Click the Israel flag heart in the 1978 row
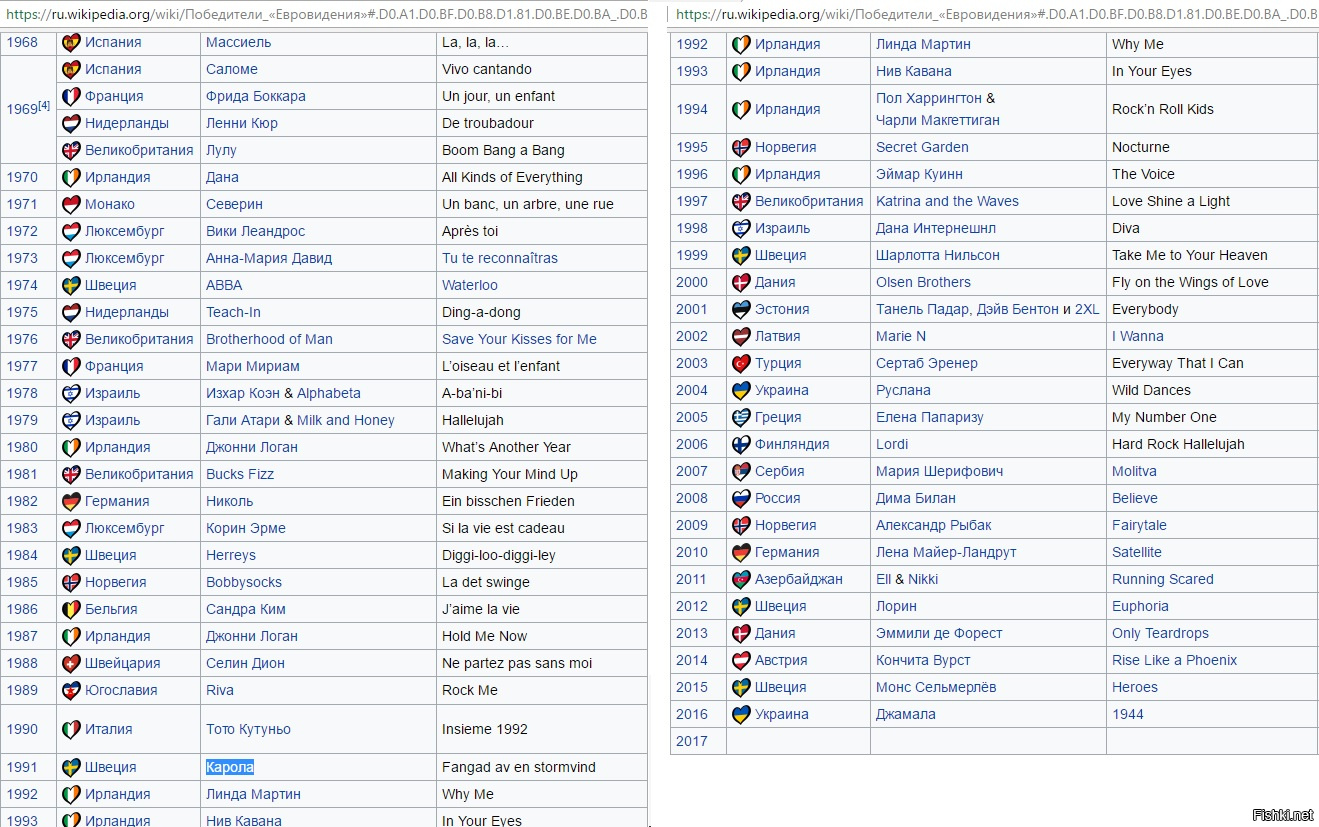The image size is (1319, 827). (71, 394)
